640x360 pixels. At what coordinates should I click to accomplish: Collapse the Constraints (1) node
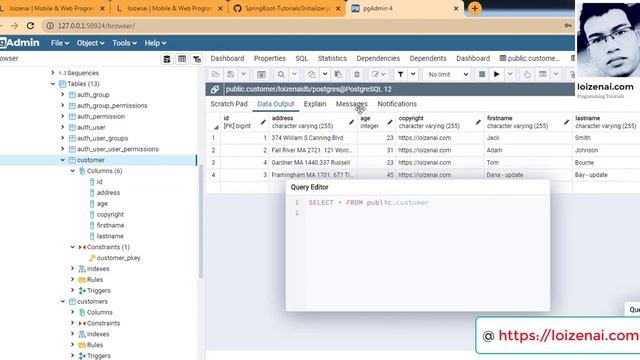tap(72, 247)
